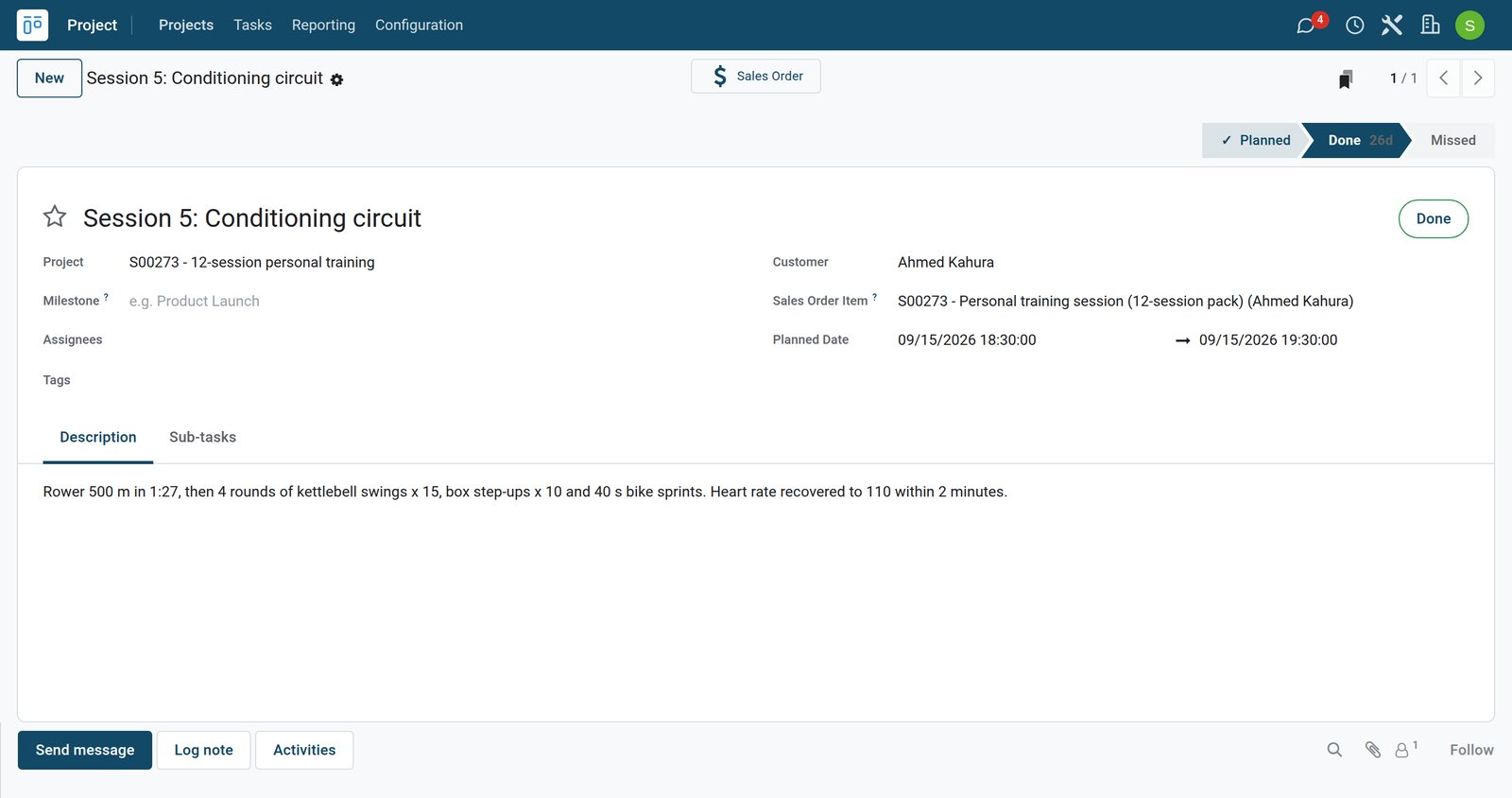Open the user avatar menu
Image resolution: width=1512 pixels, height=798 pixels.
pos(1469,26)
